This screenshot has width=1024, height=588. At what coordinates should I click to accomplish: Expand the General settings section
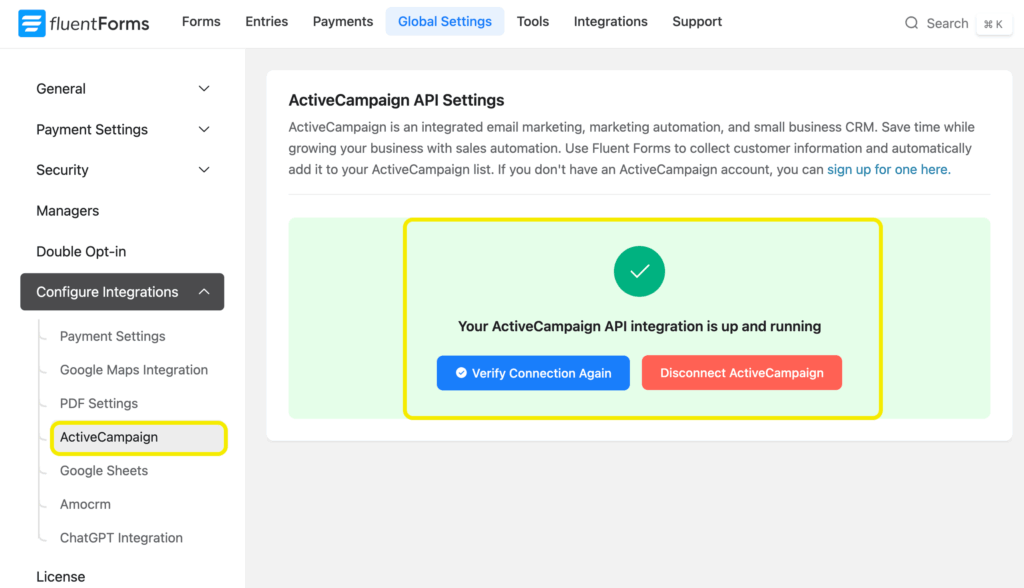pyautogui.click(x=122, y=89)
